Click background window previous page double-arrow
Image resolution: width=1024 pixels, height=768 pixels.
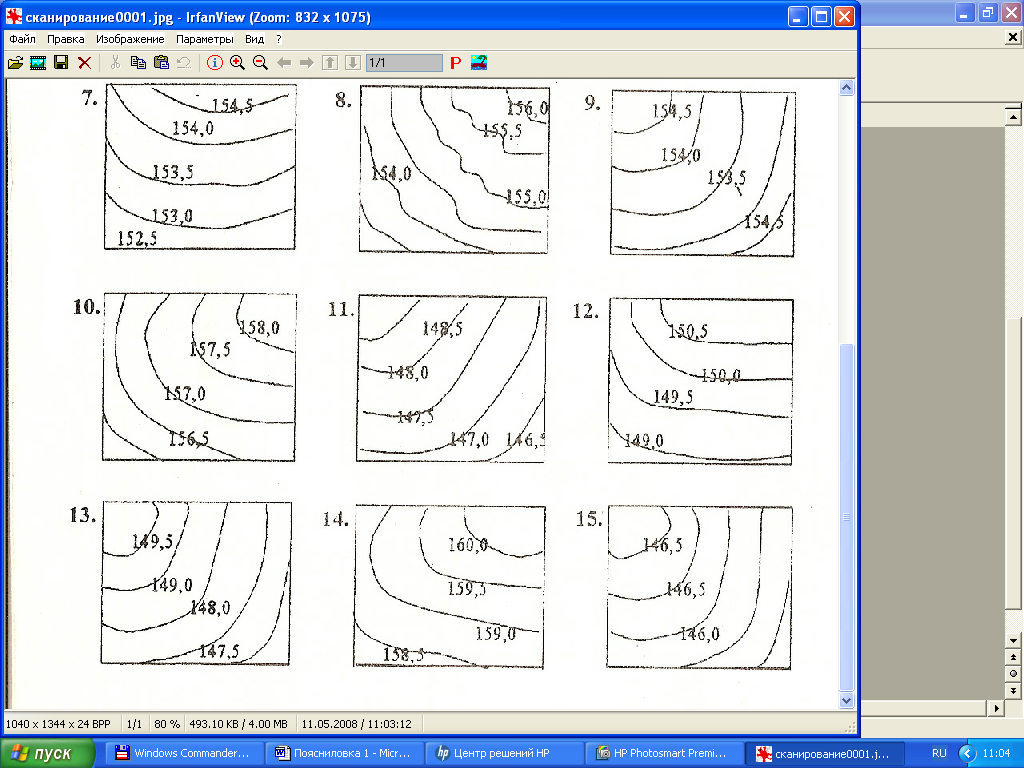click(x=1013, y=657)
